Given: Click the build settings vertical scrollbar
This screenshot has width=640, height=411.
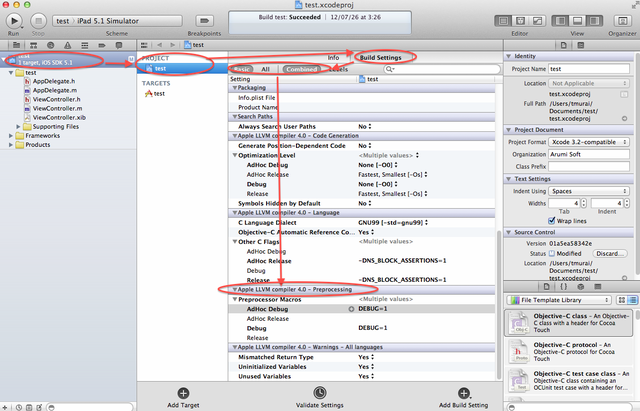Looking at the screenshot, I should 499,306.
